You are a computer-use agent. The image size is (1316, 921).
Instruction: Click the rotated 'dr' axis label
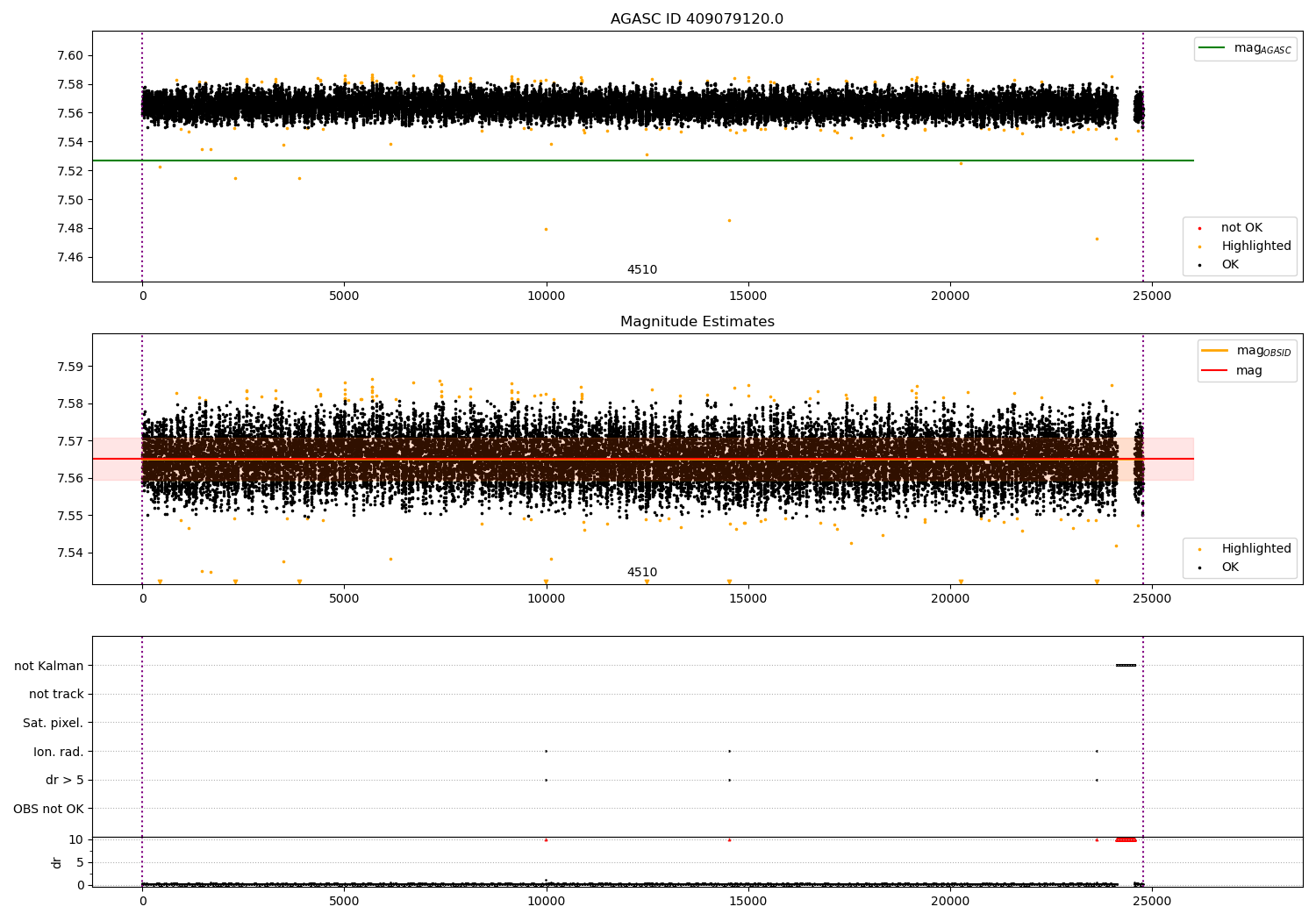57,862
